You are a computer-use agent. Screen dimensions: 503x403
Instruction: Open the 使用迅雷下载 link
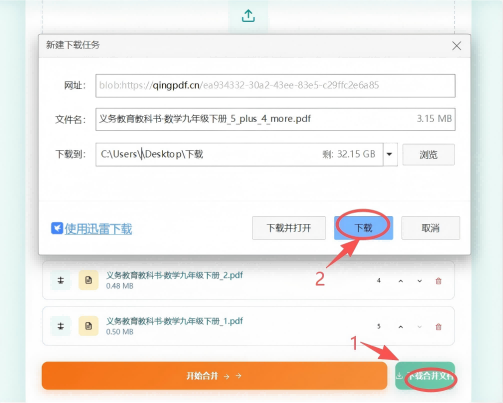click(98, 229)
